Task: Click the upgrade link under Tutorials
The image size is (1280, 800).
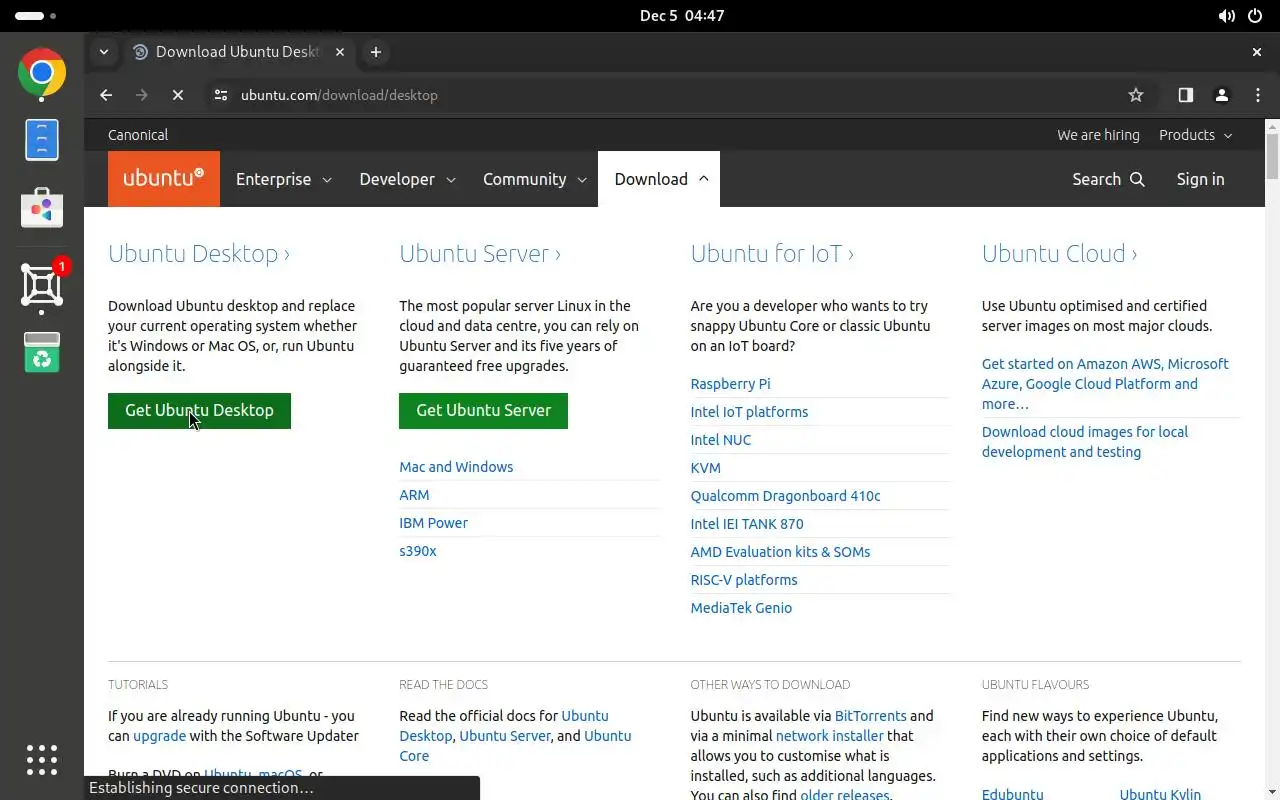Action: pos(159,736)
